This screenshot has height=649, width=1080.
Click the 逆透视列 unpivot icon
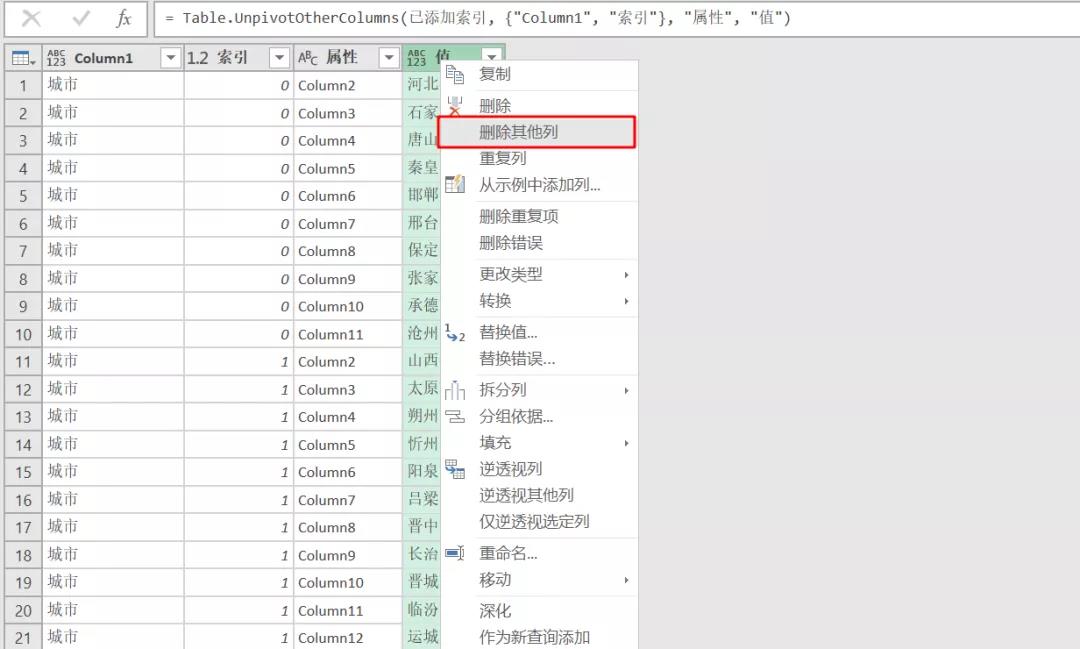click(456, 467)
